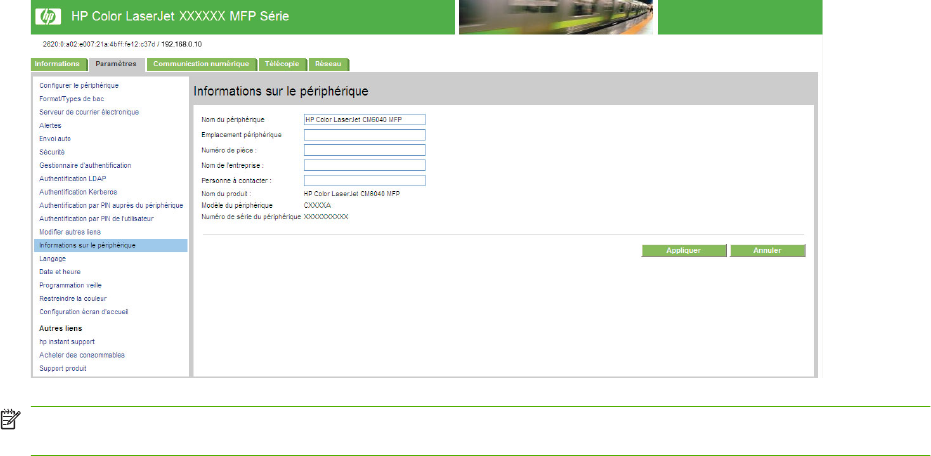Screen dimensions: 931x456
Task: Open Programmation veille
Action: [71, 285]
